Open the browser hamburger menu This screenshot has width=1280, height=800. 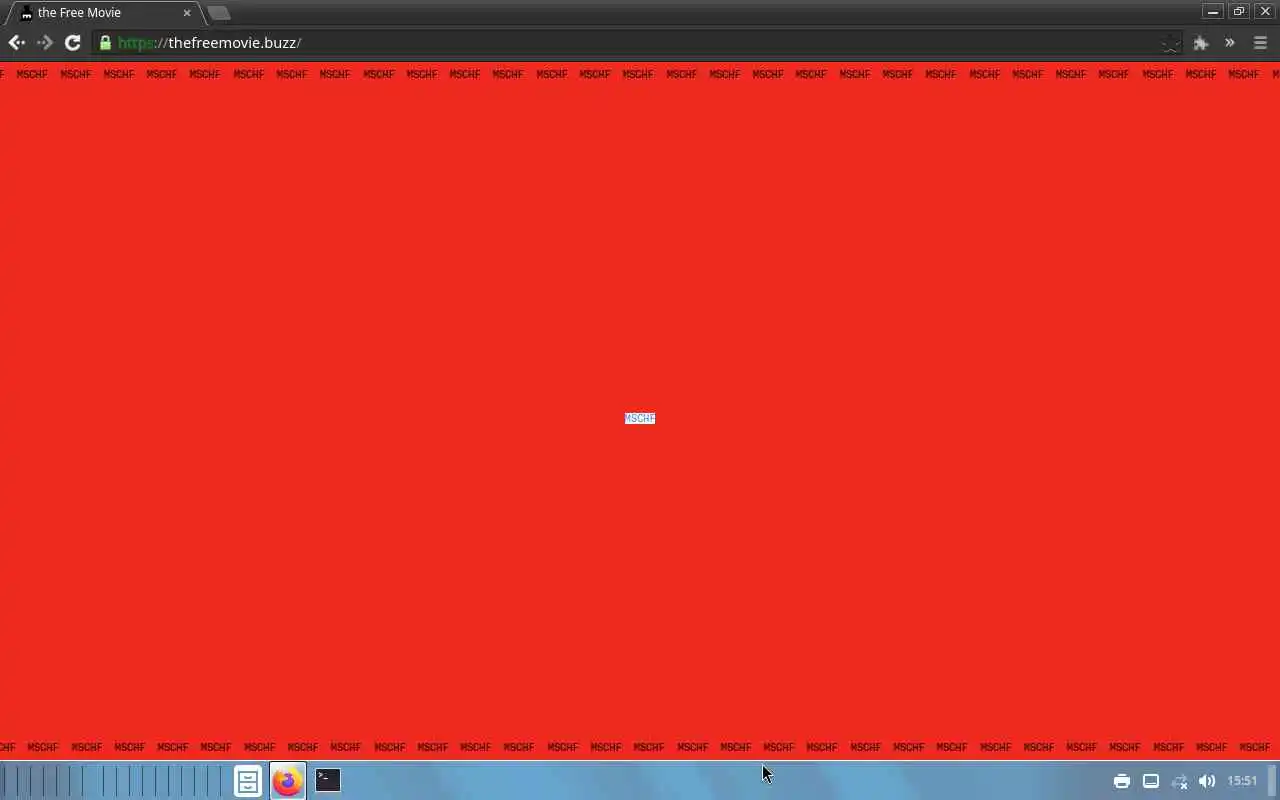coord(1260,43)
